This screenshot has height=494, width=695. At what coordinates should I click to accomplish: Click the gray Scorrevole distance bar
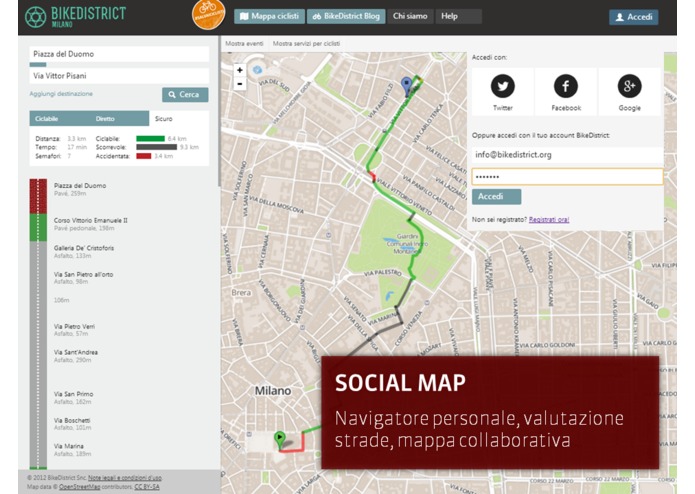coord(156,147)
